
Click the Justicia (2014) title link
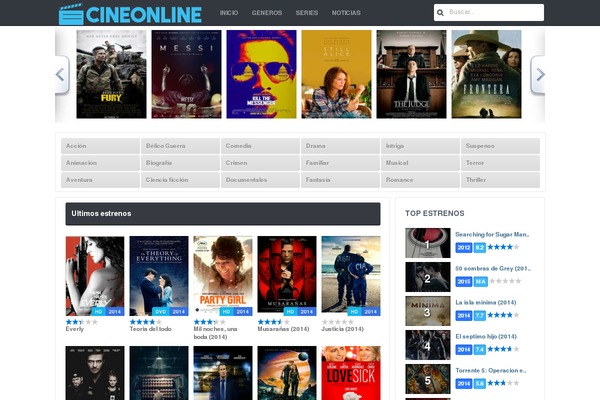(342, 329)
